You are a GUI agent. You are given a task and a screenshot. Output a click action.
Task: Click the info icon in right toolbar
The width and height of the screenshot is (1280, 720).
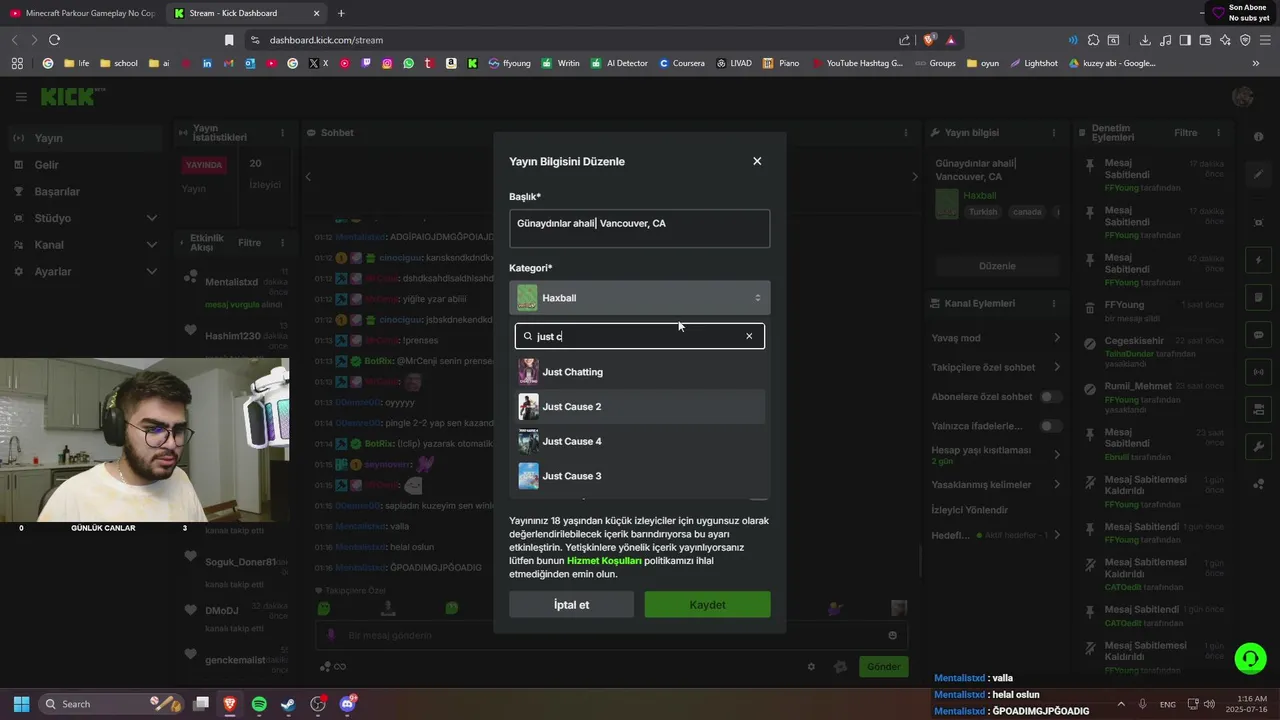coord(1258,136)
